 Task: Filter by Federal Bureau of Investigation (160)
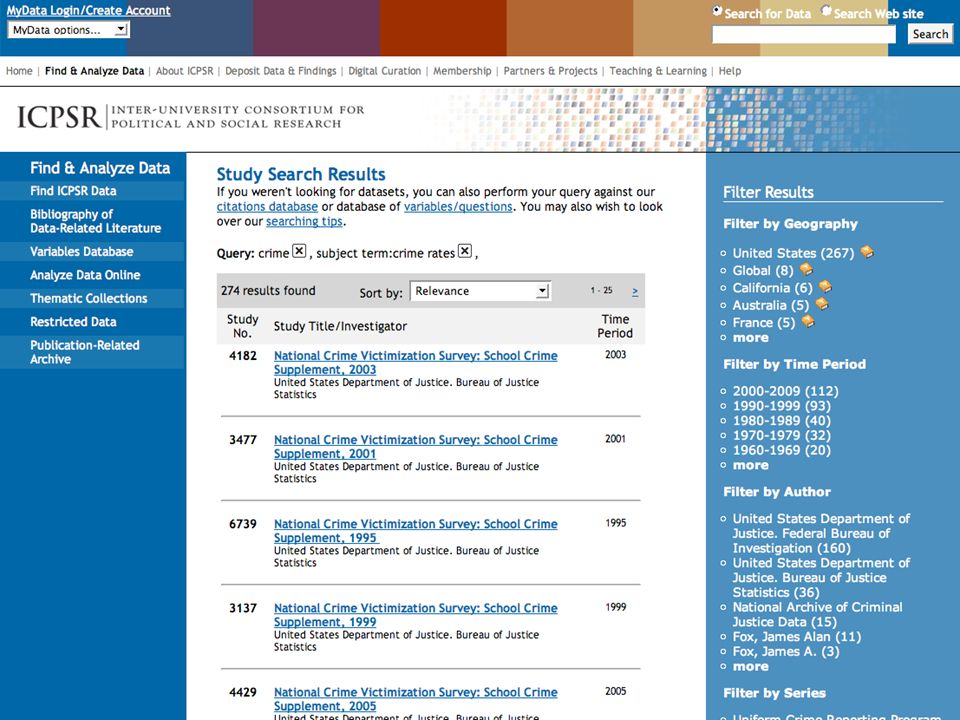[821, 533]
